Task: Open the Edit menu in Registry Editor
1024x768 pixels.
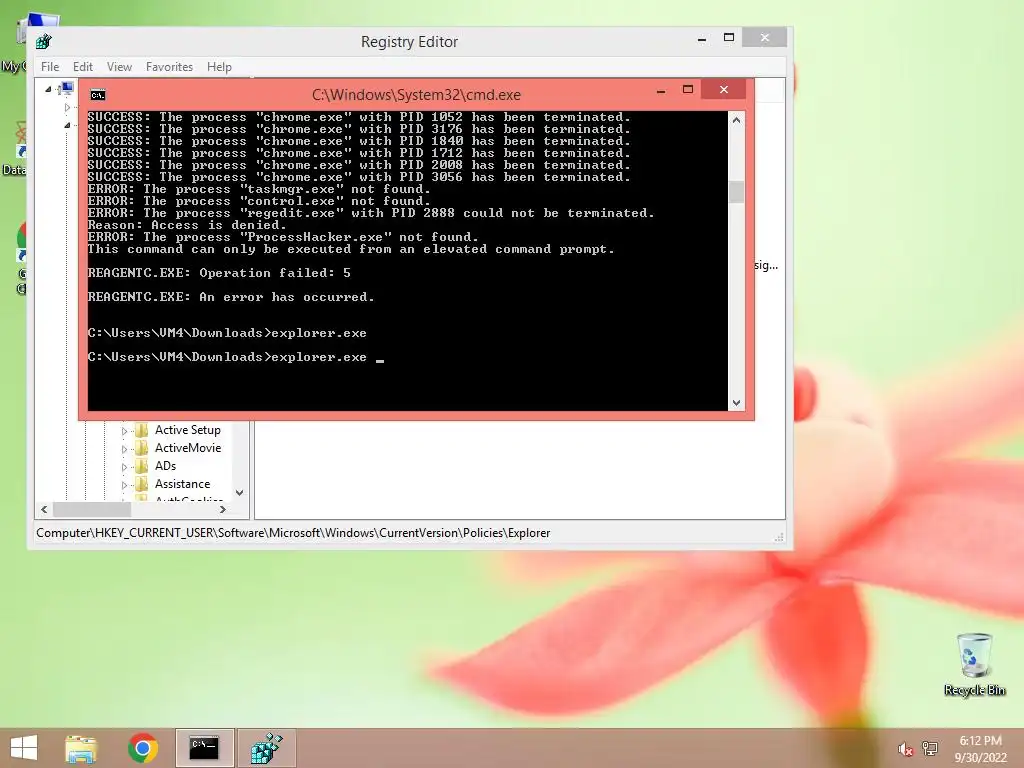Action: click(x=82, y=67)
